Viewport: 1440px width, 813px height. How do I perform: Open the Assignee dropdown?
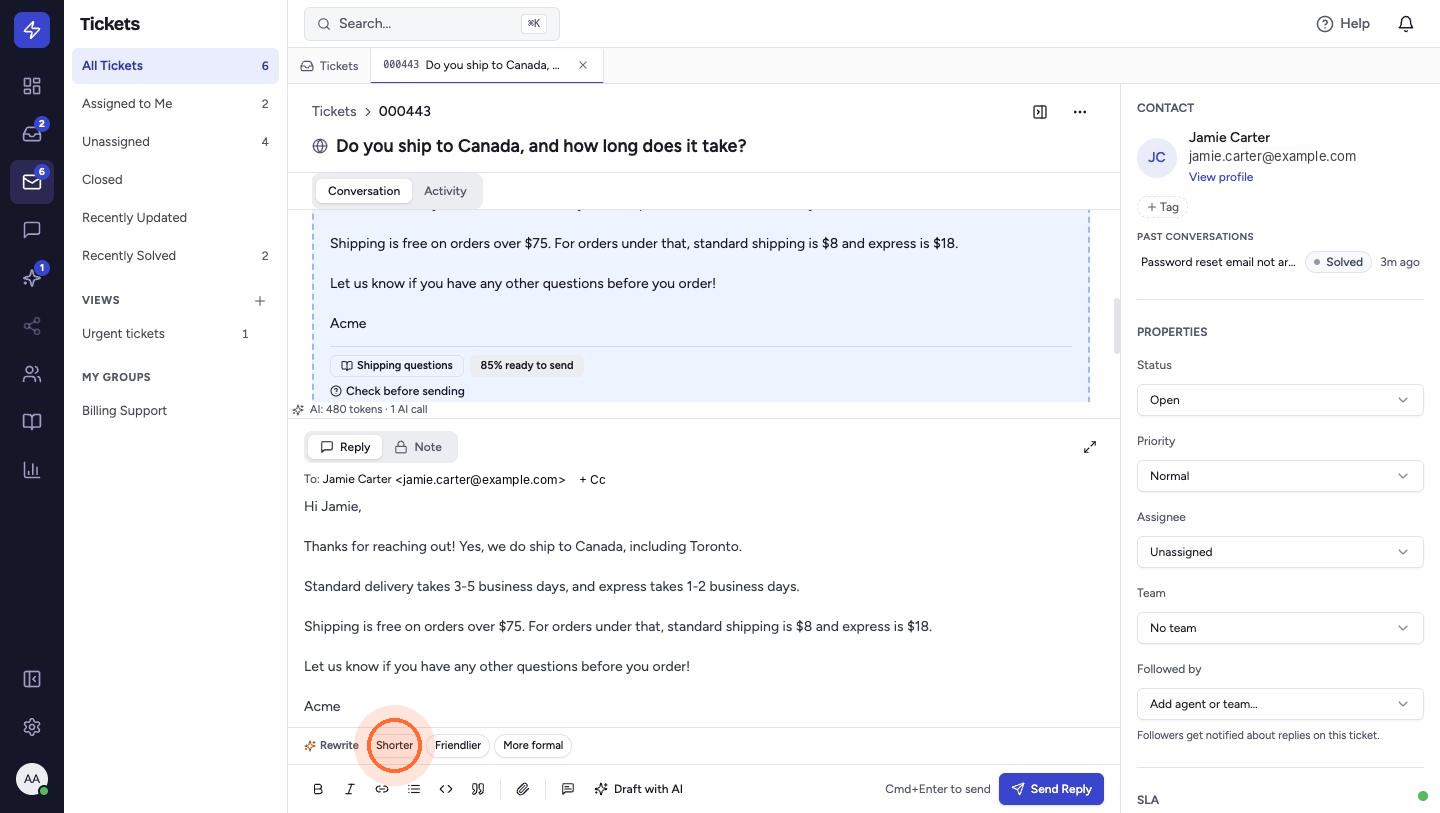pyautogui.click(x=1280, y=552)
